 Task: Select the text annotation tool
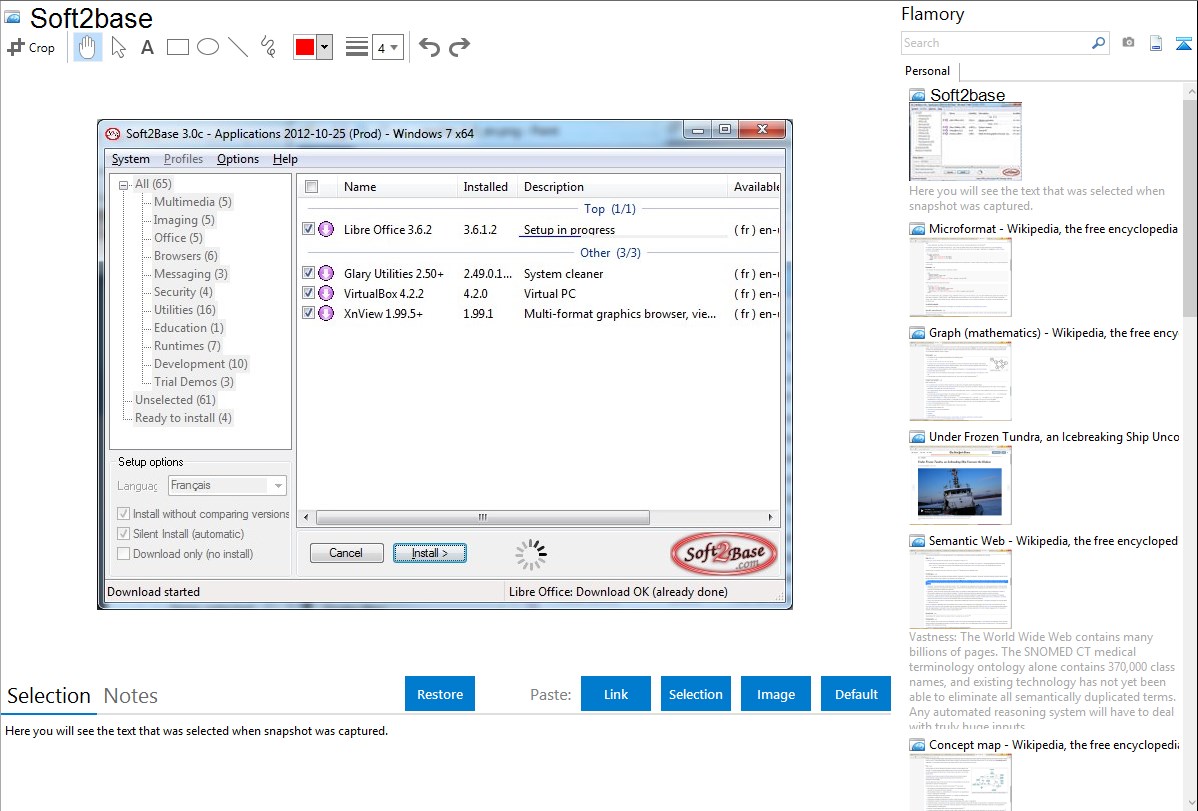point(147,47)
